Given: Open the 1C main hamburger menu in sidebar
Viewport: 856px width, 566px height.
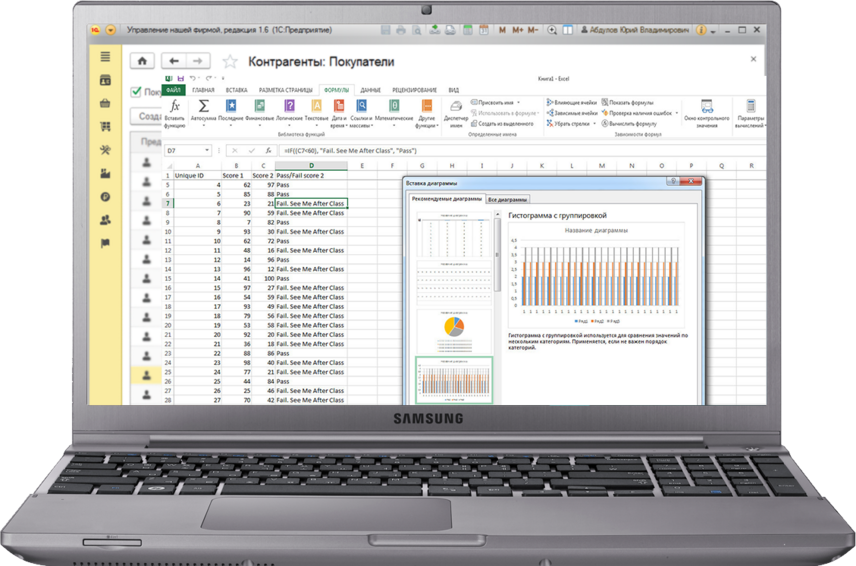Looking at the screenshot, I should pos(105,57).
